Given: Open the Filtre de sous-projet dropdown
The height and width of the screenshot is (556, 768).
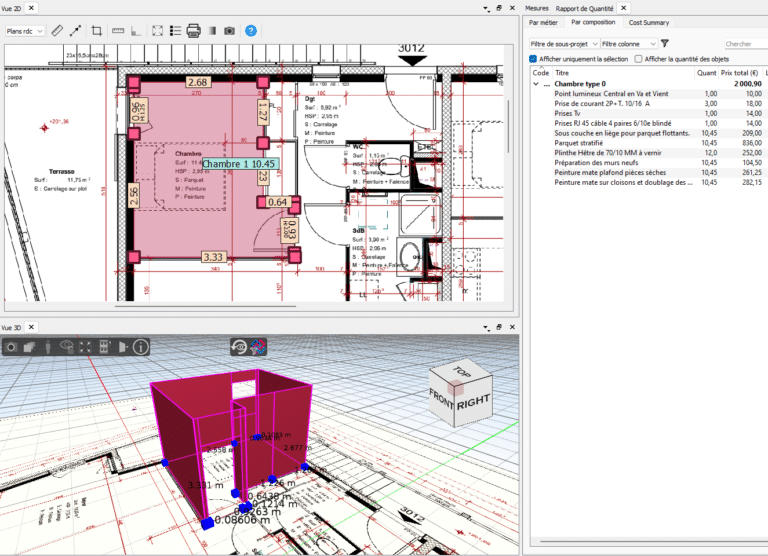Looking at the screenshot, I should (x=563, y=44).
